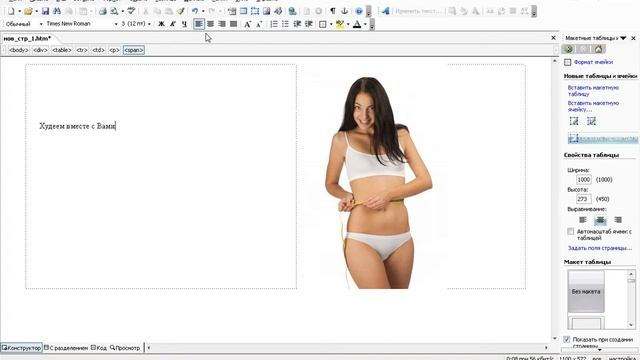Click the Numbered list icon
Viewport: 640px width, 360px height.
click(x=274, y=24)
